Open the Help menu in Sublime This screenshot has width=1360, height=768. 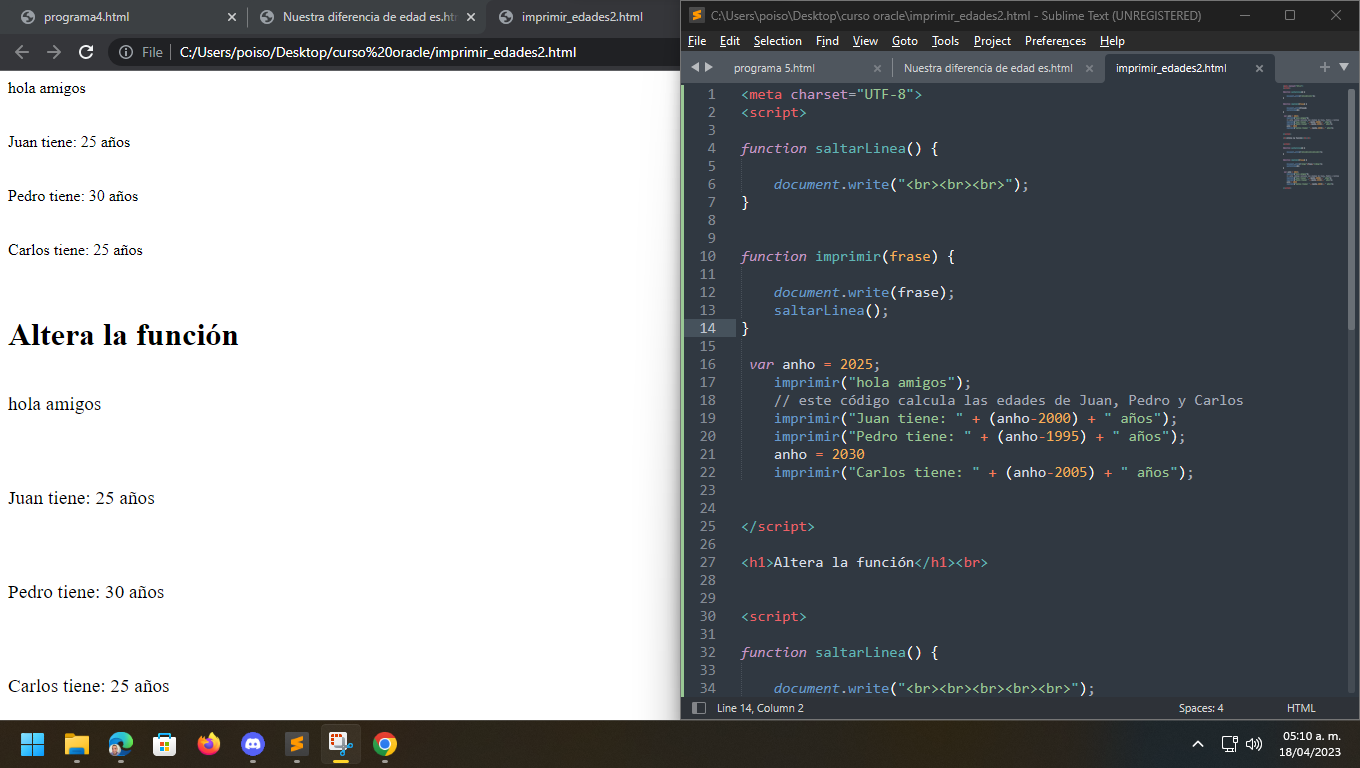[x=1112, y=41]
